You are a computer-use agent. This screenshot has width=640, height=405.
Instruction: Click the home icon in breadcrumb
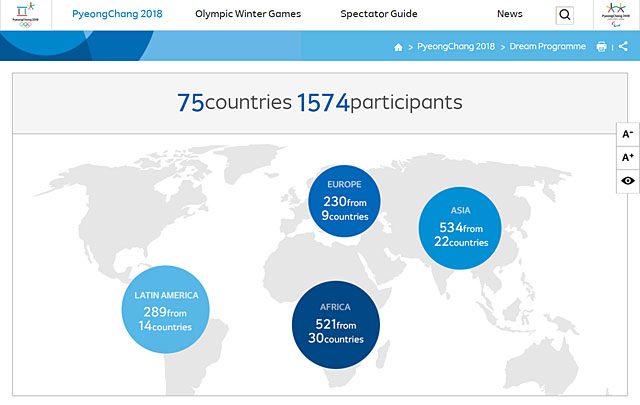pos(398,47)
